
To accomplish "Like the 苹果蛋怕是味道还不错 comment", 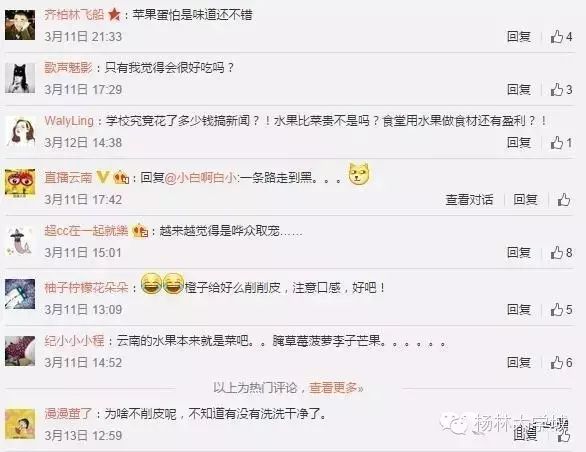I will point(561,37).
